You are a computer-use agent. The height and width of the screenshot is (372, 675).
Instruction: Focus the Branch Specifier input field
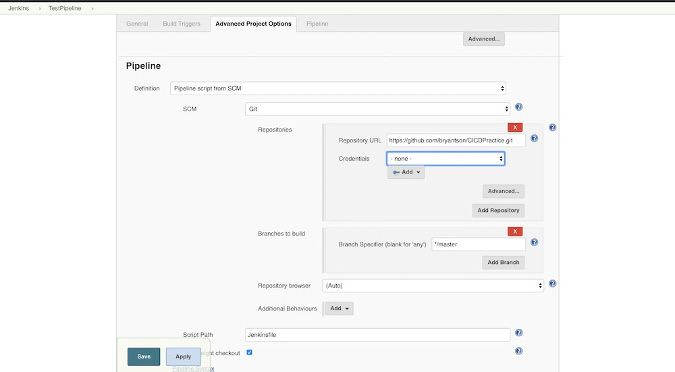pos(478,244)
